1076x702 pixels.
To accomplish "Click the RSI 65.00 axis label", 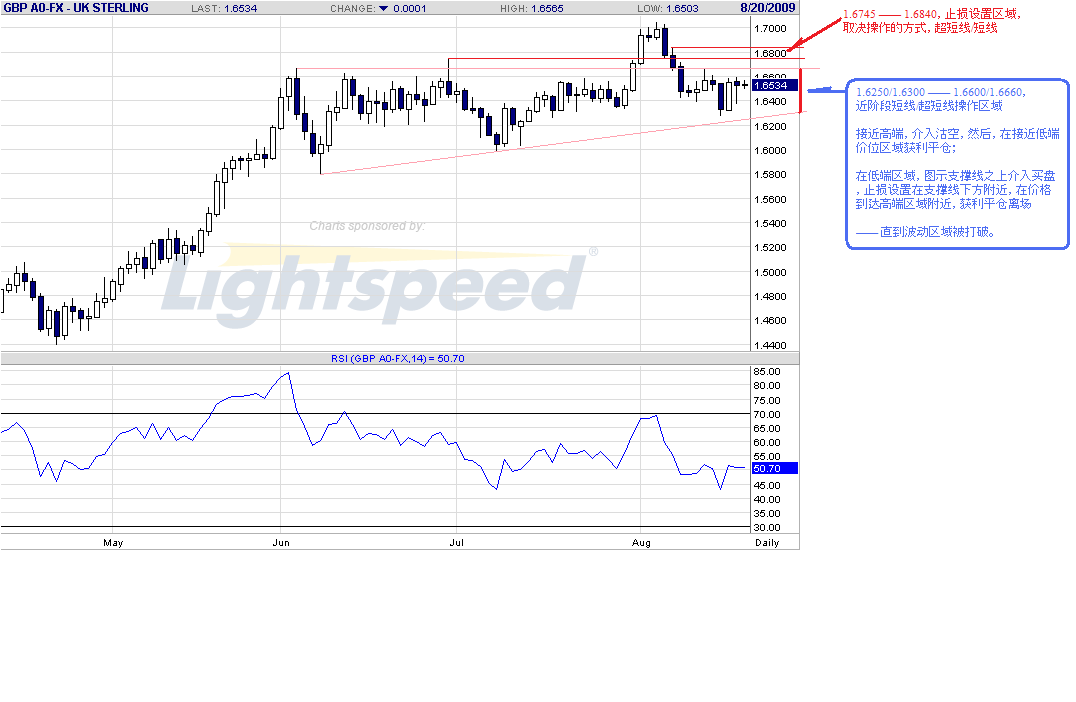I will [767, 428].
